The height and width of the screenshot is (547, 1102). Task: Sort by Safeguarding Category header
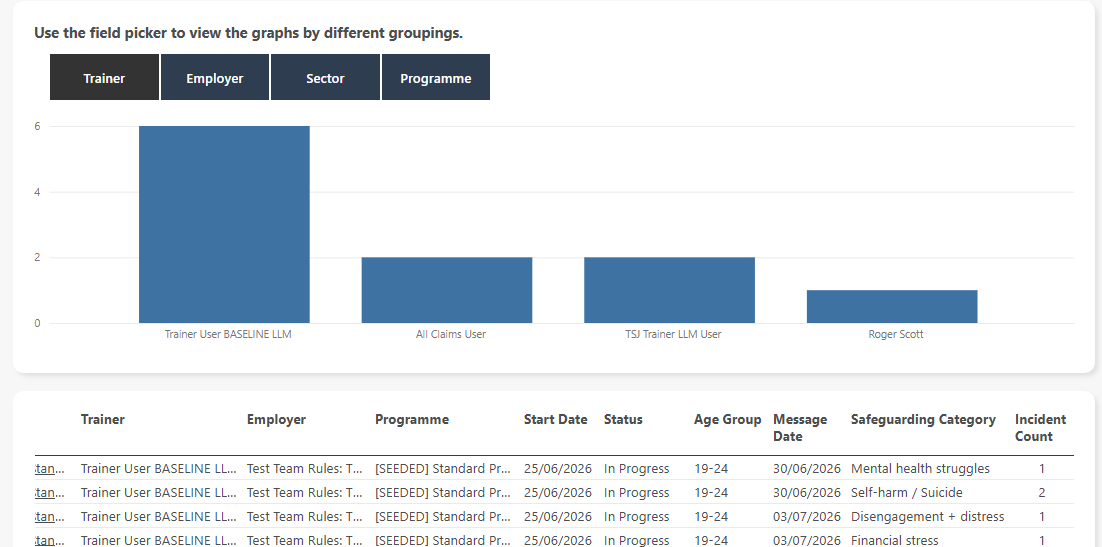(x=923, y=420)
